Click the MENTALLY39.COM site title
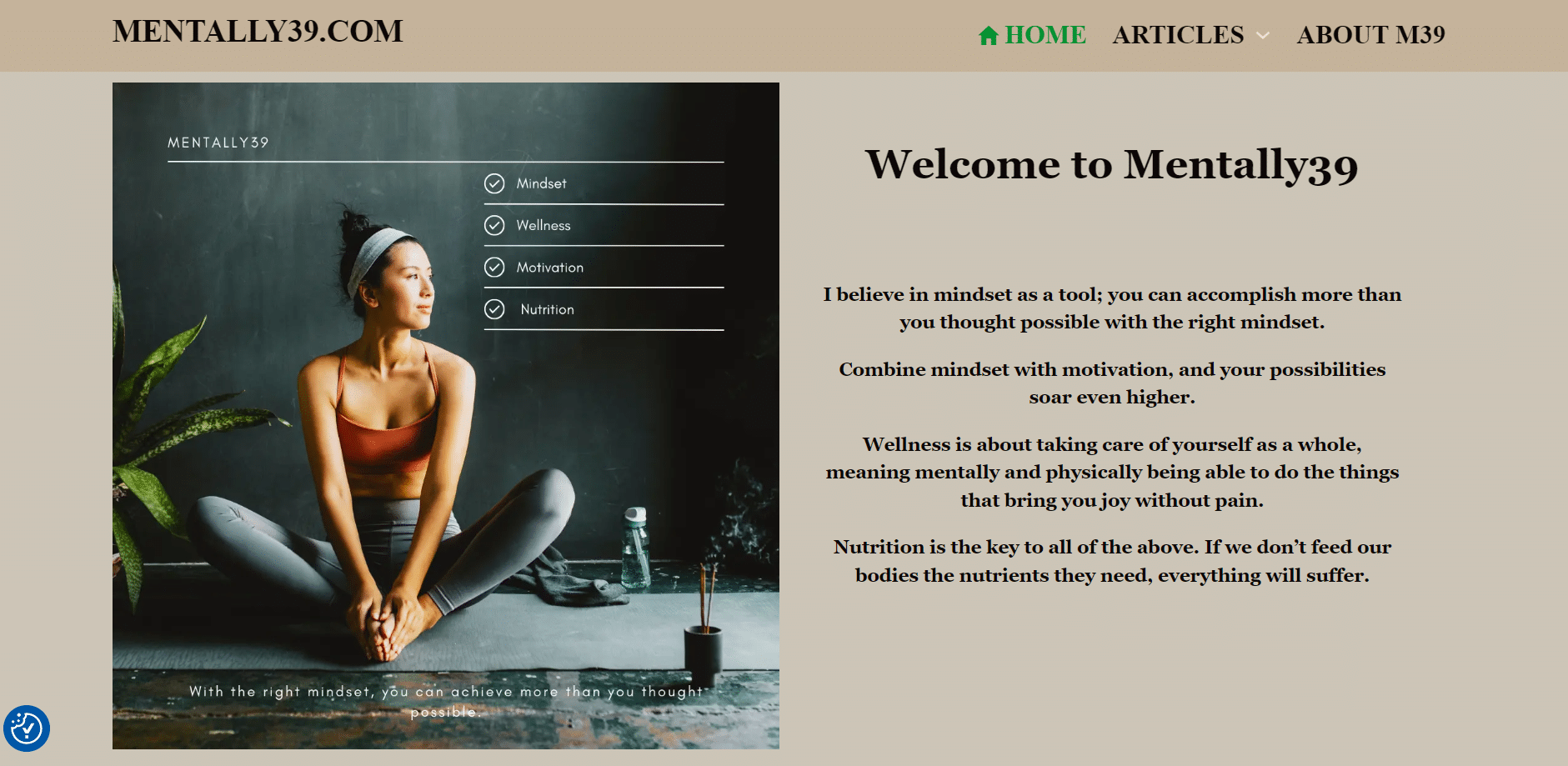This screenshot has height=766, width=1568. tap(258, 32)
